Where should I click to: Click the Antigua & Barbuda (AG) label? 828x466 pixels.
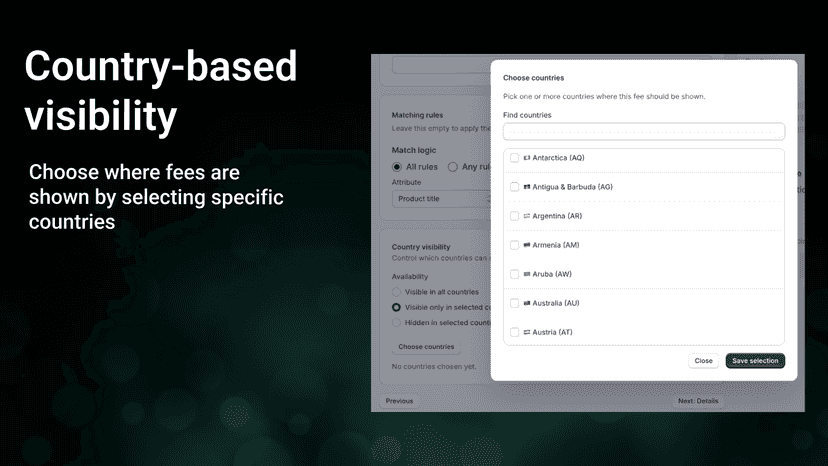(x=572, y=187)
